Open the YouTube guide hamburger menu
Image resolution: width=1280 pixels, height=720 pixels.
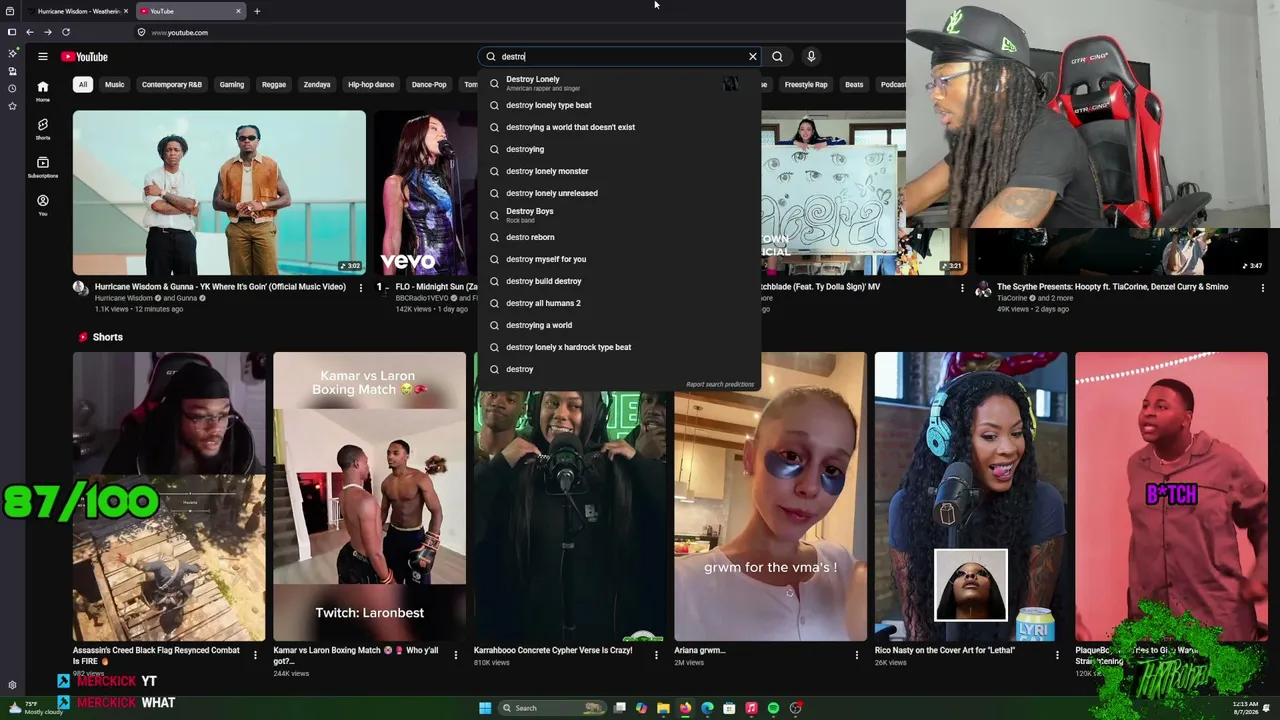pos(43,57)
